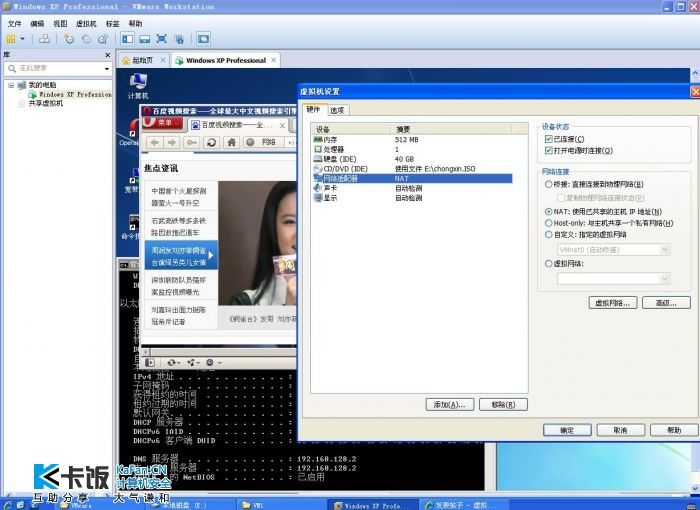Select the 显示 device row

click(x=412, y=198)
